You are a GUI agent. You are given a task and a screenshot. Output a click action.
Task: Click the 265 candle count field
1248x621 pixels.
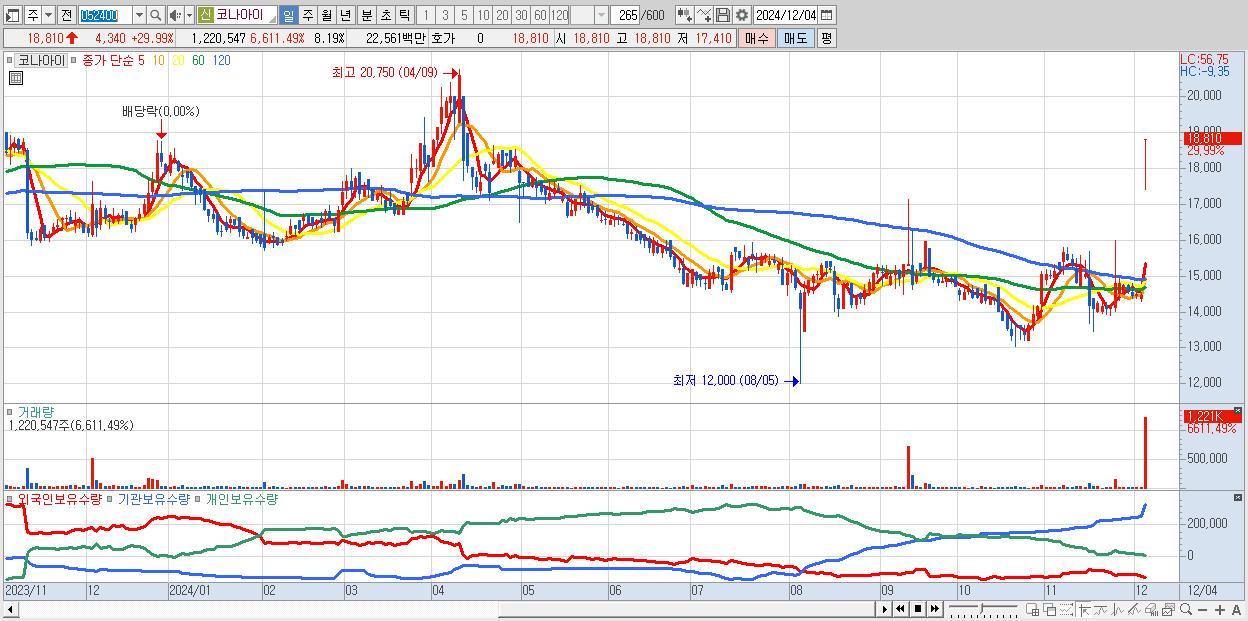[625, 15]
